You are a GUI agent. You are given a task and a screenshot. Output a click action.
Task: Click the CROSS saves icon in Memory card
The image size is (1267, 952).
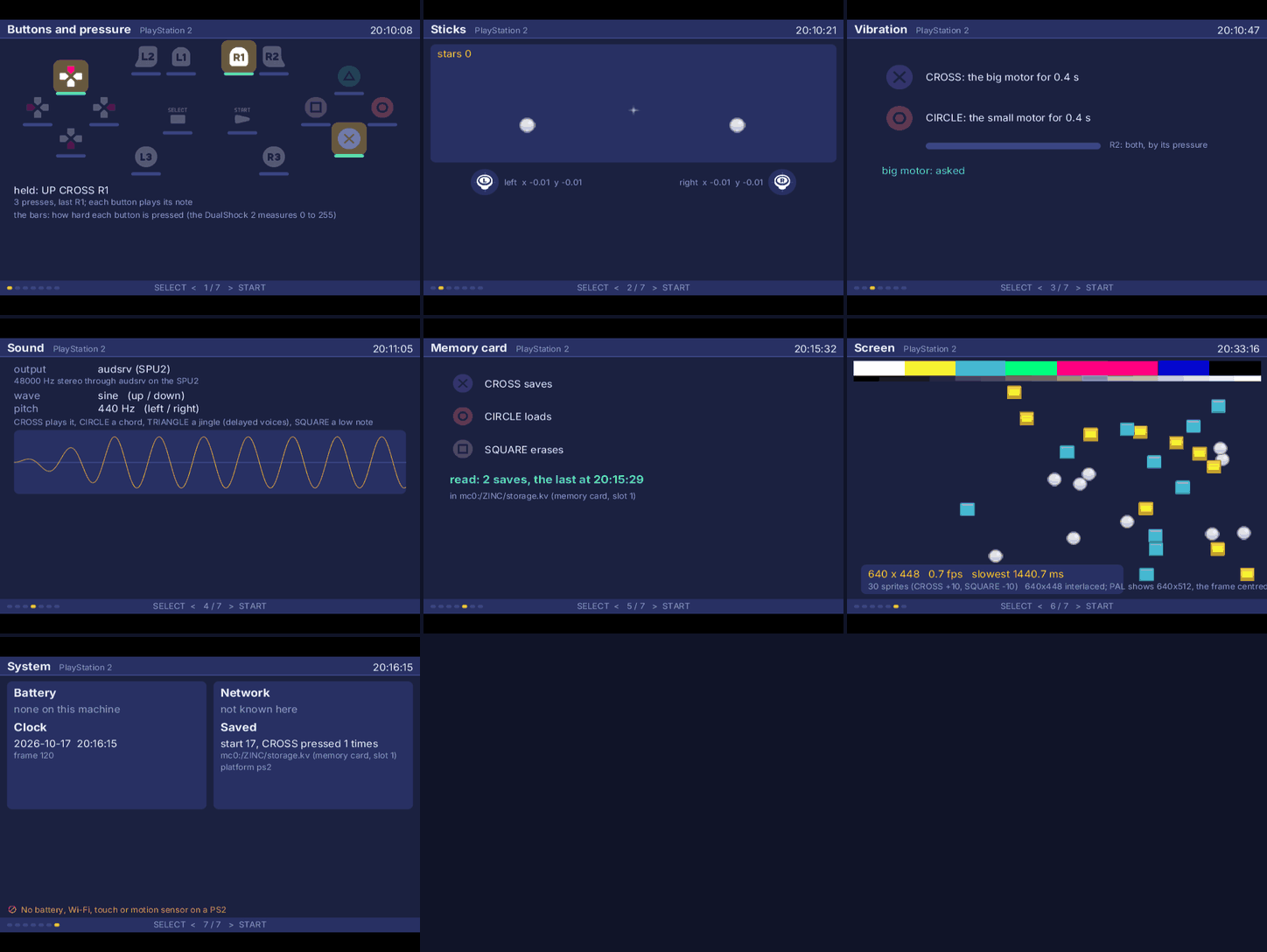click(x=463, y=383)
